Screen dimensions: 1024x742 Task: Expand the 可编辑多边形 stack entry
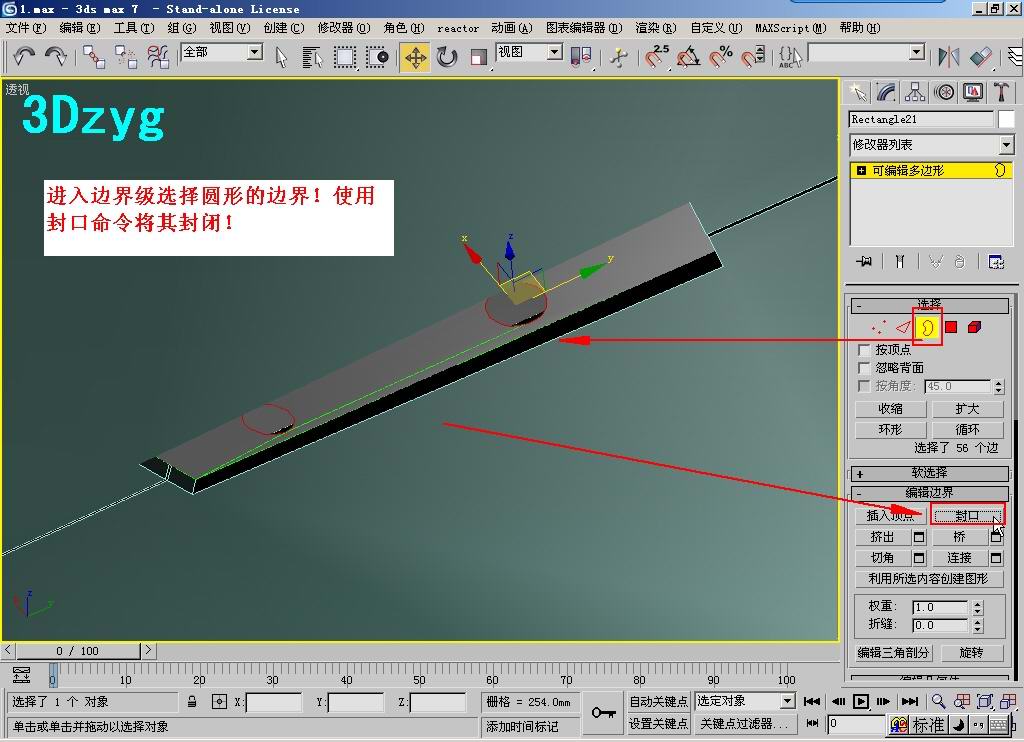tap(861, 170)
